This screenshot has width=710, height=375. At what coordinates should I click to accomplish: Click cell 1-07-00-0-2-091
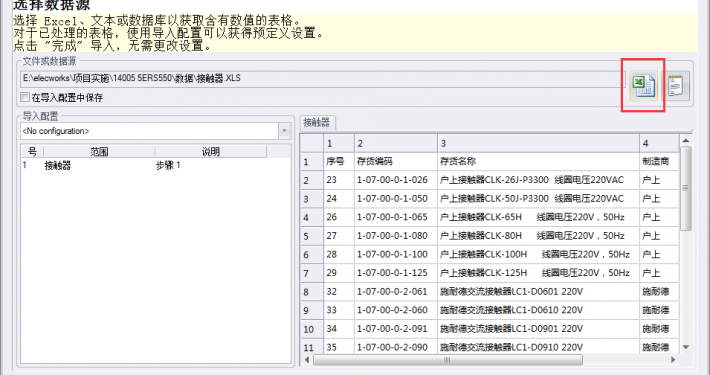(396, 329)
